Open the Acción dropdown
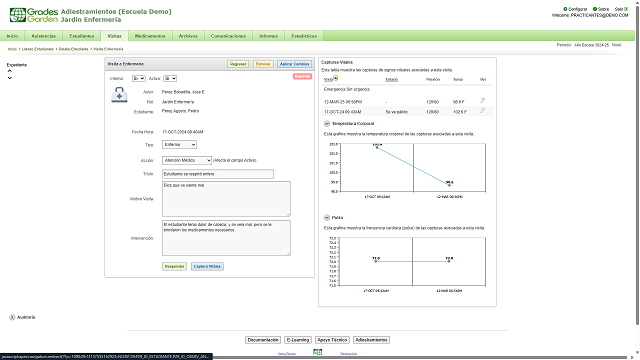This screenshot has width=640, height=360. click(x=187, y=160)
